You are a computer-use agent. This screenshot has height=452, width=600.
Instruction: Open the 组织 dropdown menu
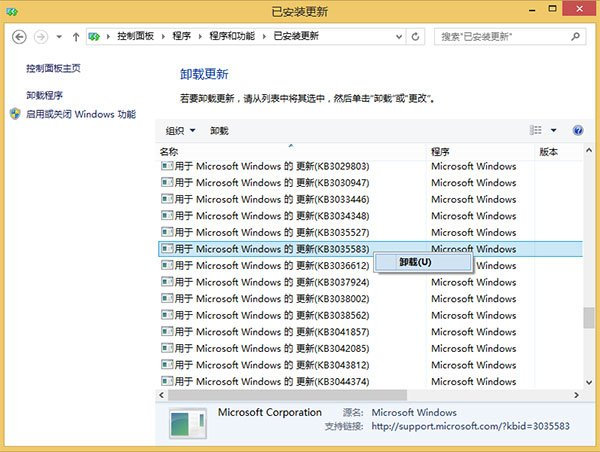[x=180, y=131]
